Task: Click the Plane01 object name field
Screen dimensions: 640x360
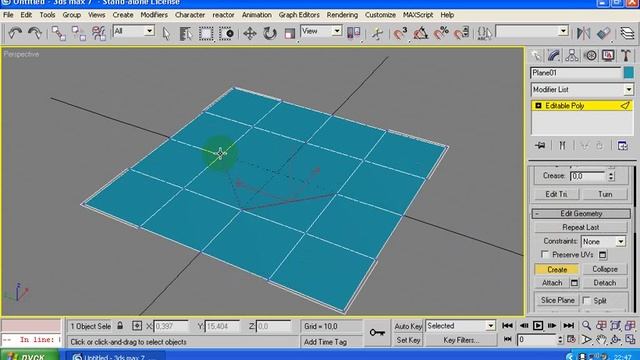Action: click(576, 73)
